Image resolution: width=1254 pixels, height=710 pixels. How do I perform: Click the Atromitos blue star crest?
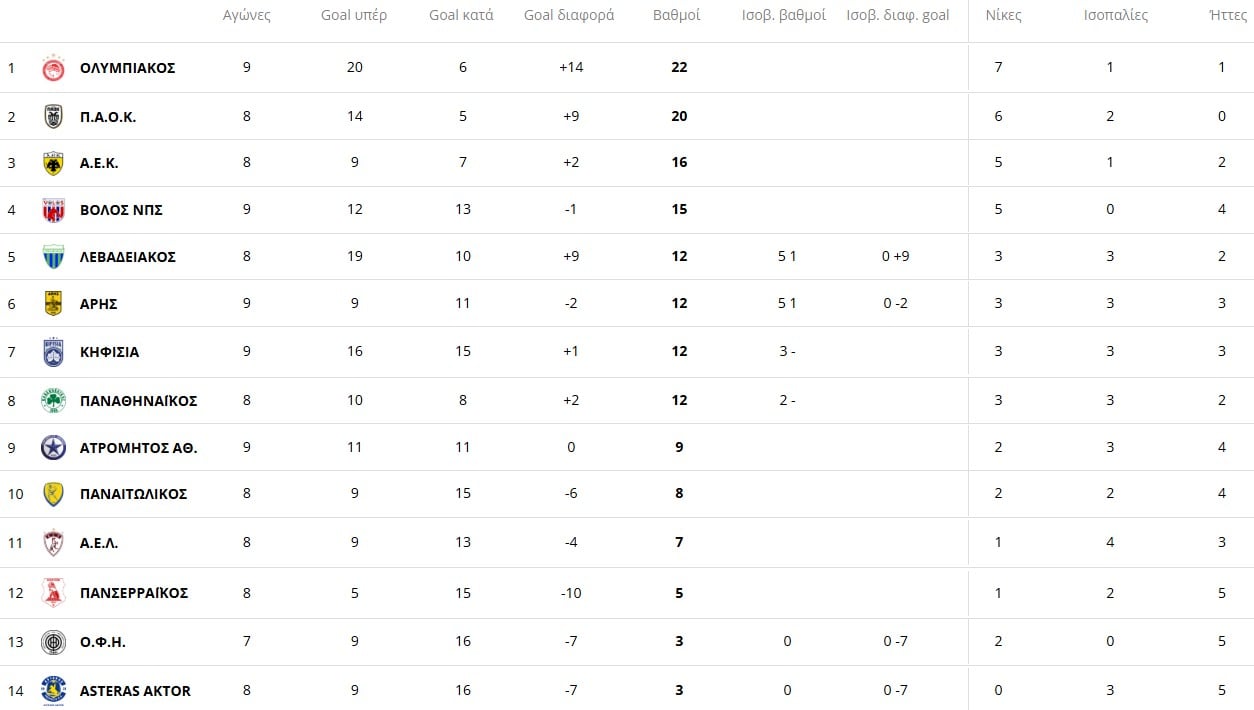(x=53, y=447)
